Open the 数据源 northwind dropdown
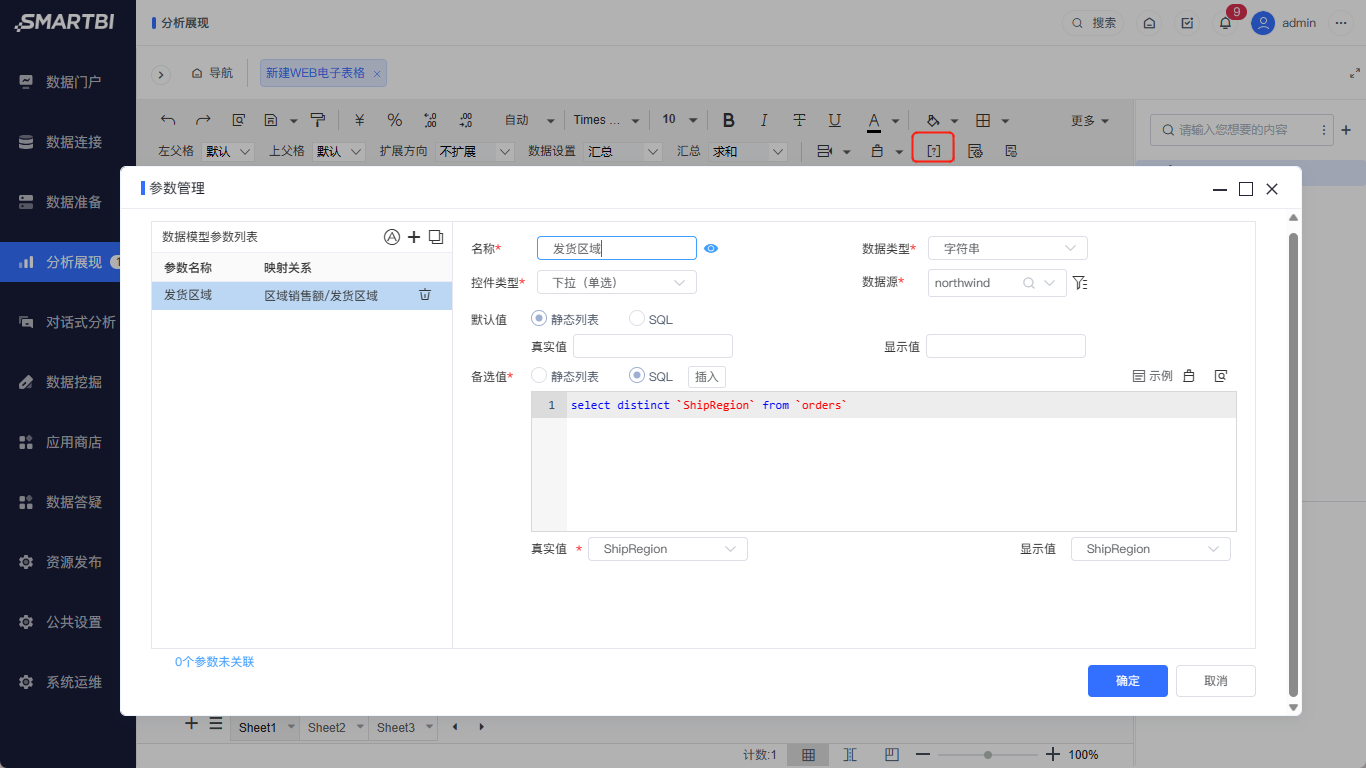This screenshot has width=1366, height=768. pyautogui.click(x=997, y=282)
